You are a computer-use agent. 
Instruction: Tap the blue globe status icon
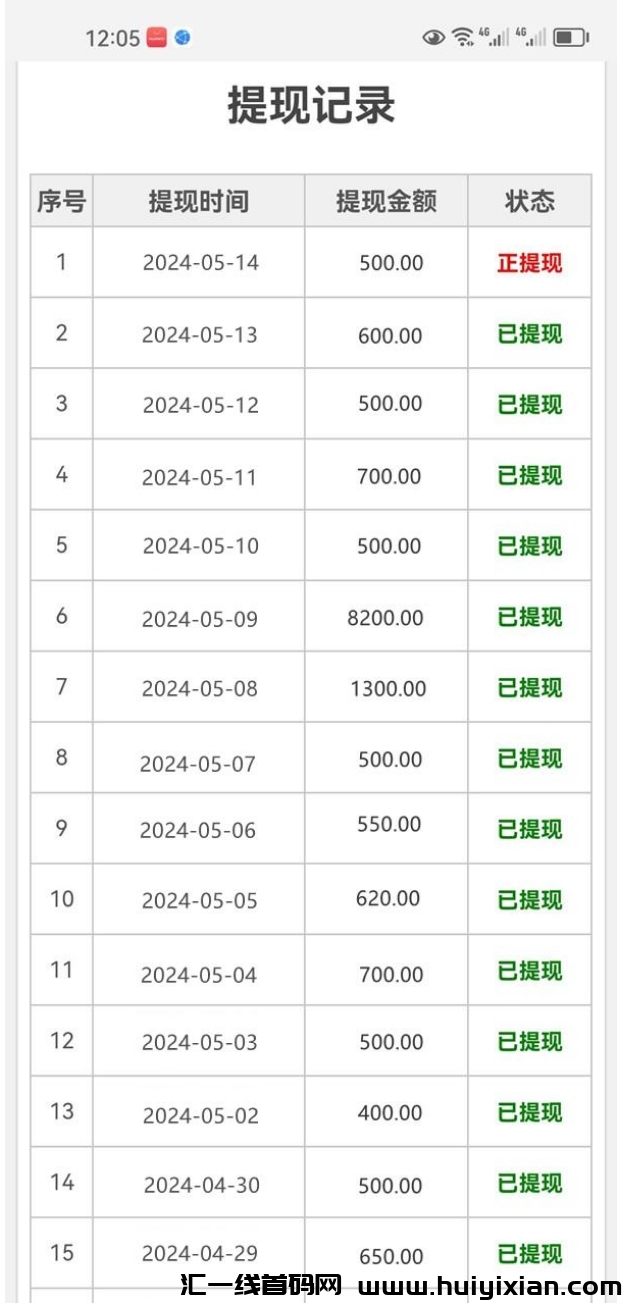click(182, 38)
